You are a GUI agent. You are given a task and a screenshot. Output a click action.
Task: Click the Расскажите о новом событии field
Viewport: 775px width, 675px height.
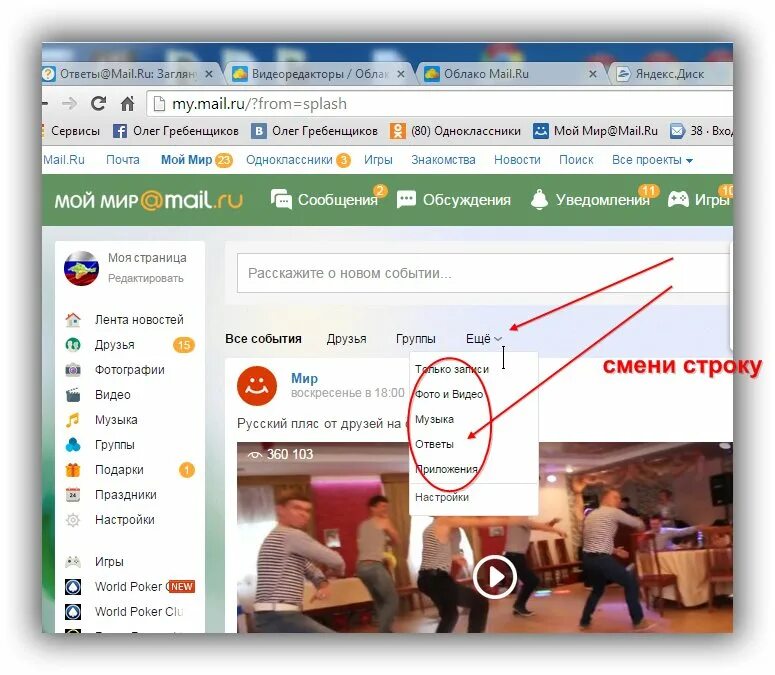[x=483, y=273]
